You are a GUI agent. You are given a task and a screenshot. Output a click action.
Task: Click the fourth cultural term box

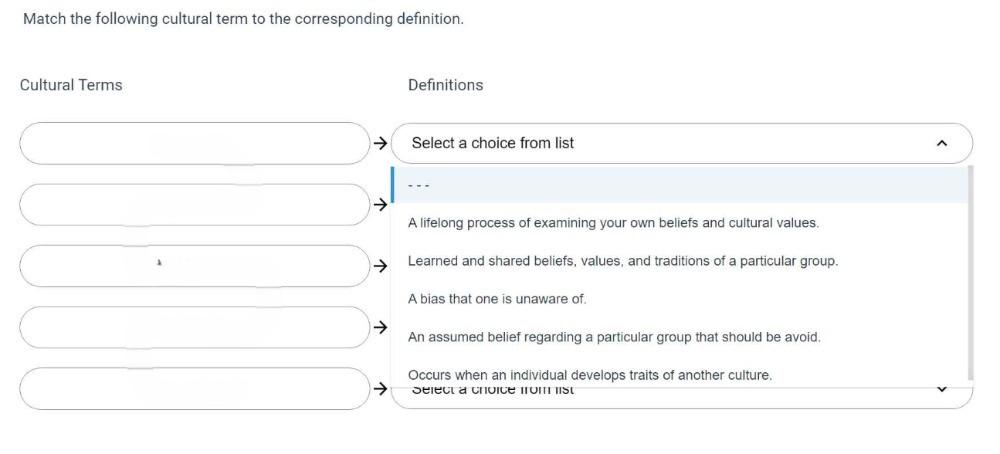coord(194,327)
